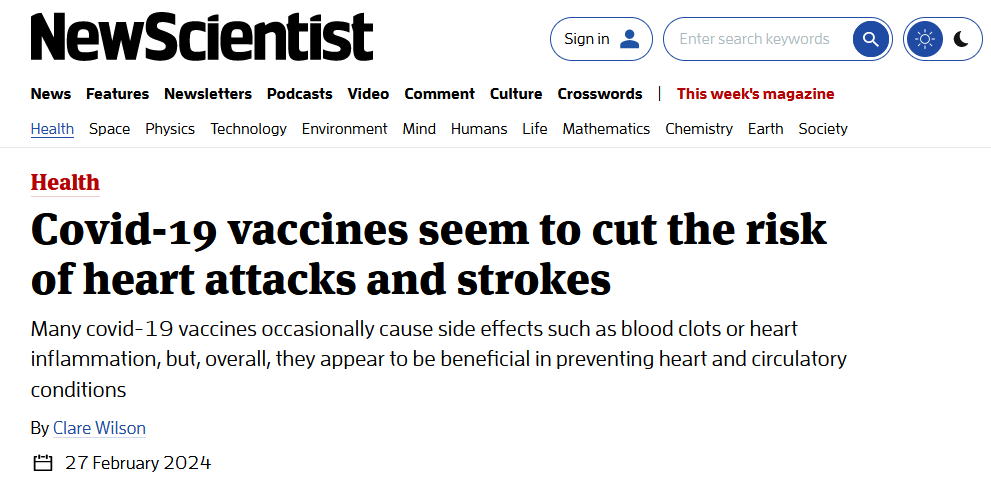Switch to dark mode moon icon
This screenshot has width=991, height=484.
pyautogui.click(x=961, y=39)
